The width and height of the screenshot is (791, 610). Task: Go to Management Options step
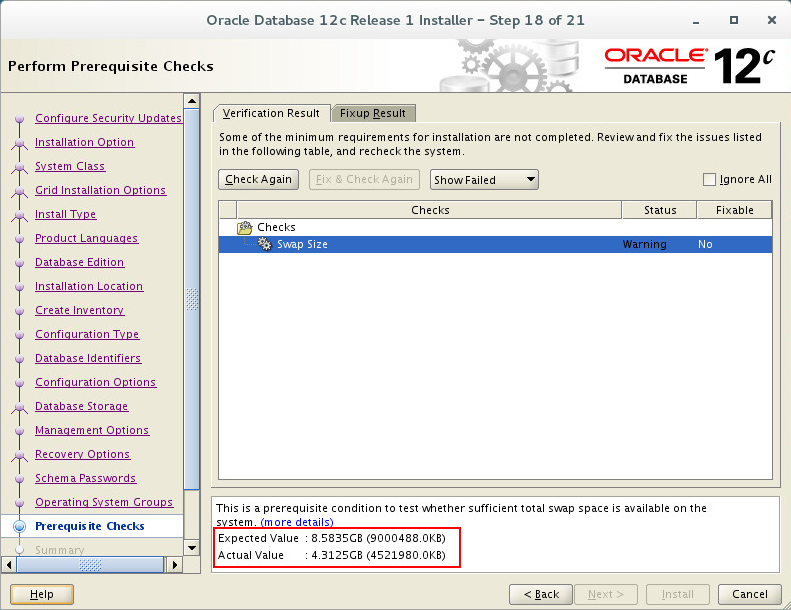tap(92, 430)
